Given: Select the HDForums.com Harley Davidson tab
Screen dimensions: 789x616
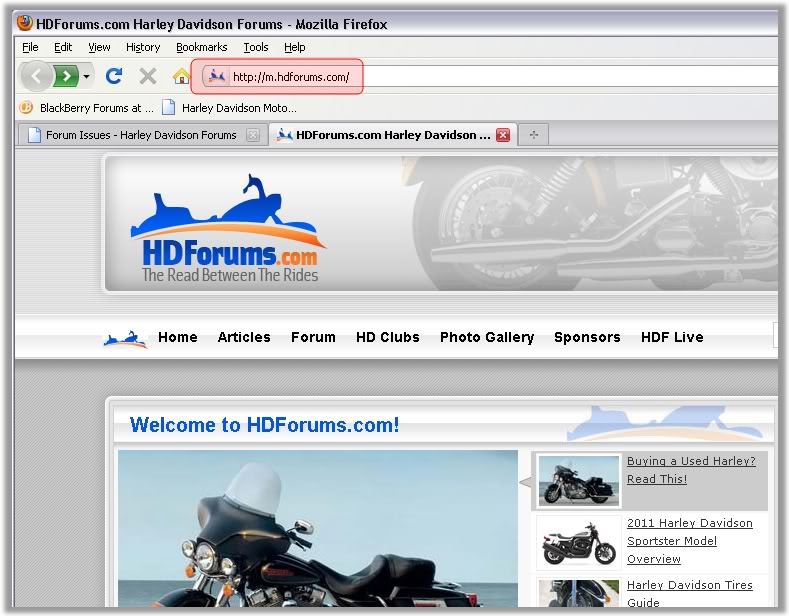Looking at the screenshot, I should [393, 135].
